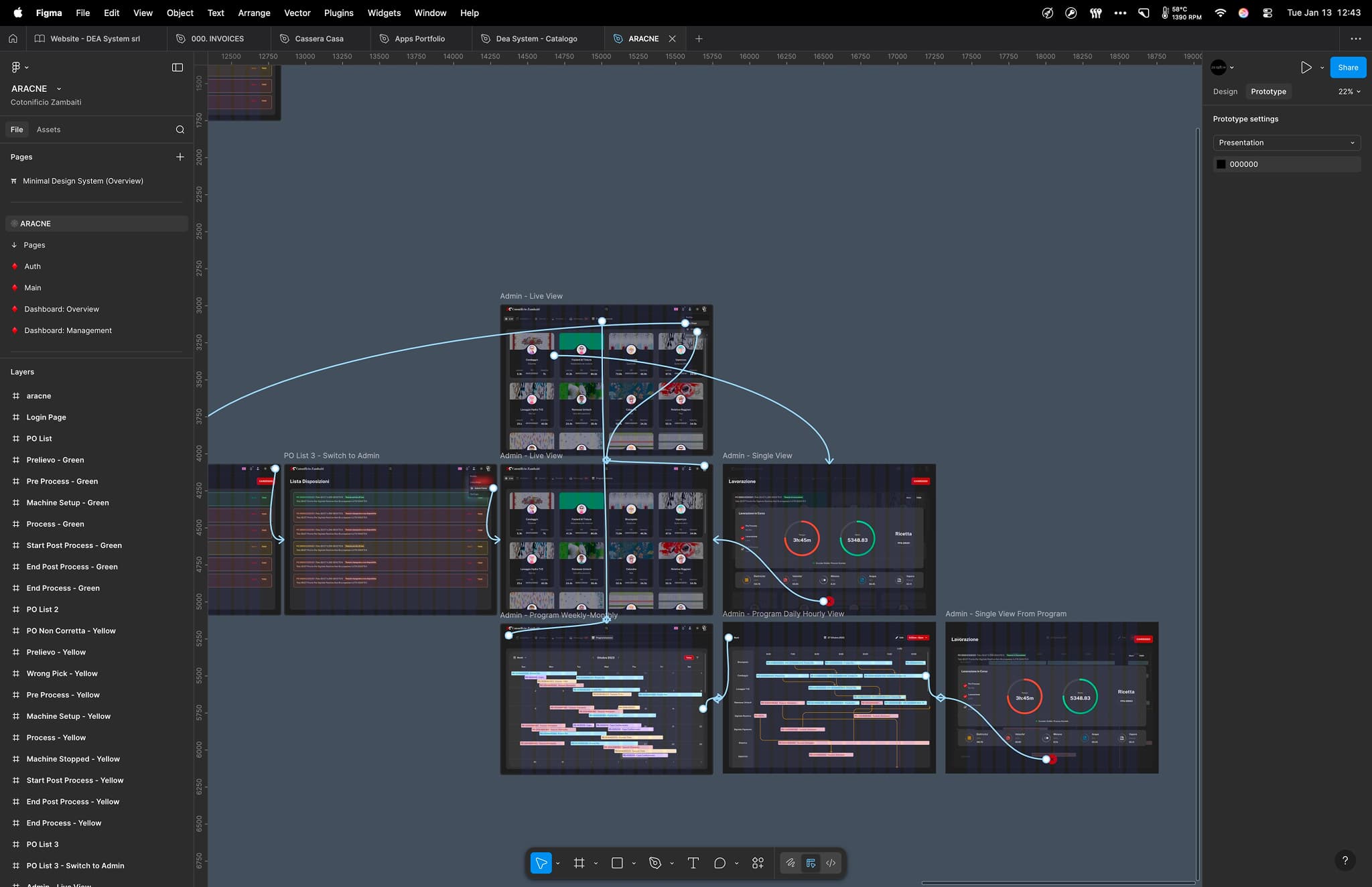Click the black background color swatch
The height and width of the screenshot is (887, 1372).
point(1221,164)
